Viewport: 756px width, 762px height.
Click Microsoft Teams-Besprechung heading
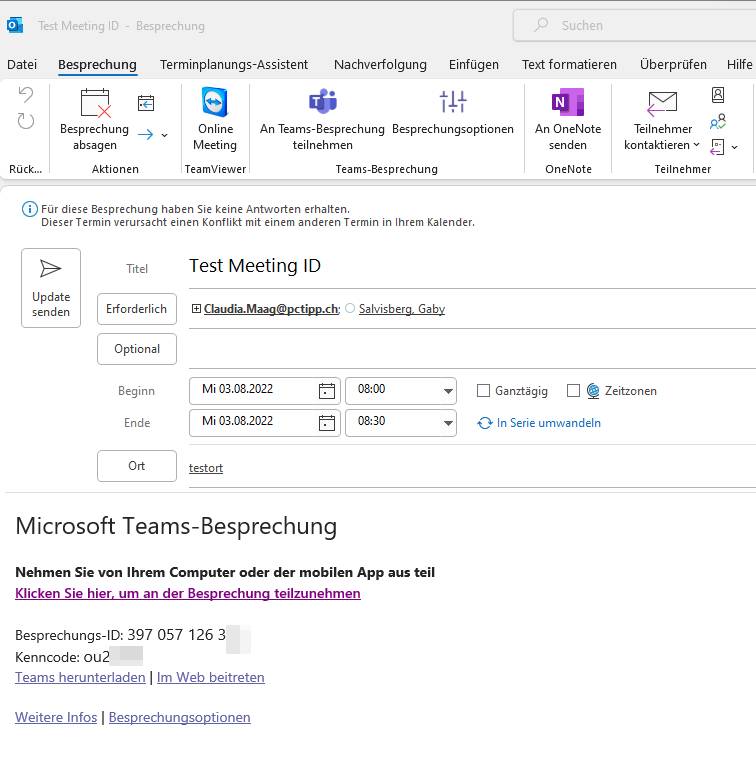point(176,526)
